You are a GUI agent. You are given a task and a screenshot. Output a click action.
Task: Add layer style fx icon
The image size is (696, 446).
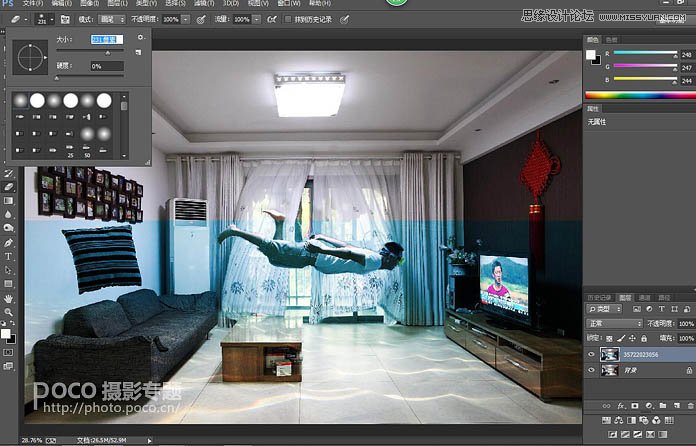(621, 406)
